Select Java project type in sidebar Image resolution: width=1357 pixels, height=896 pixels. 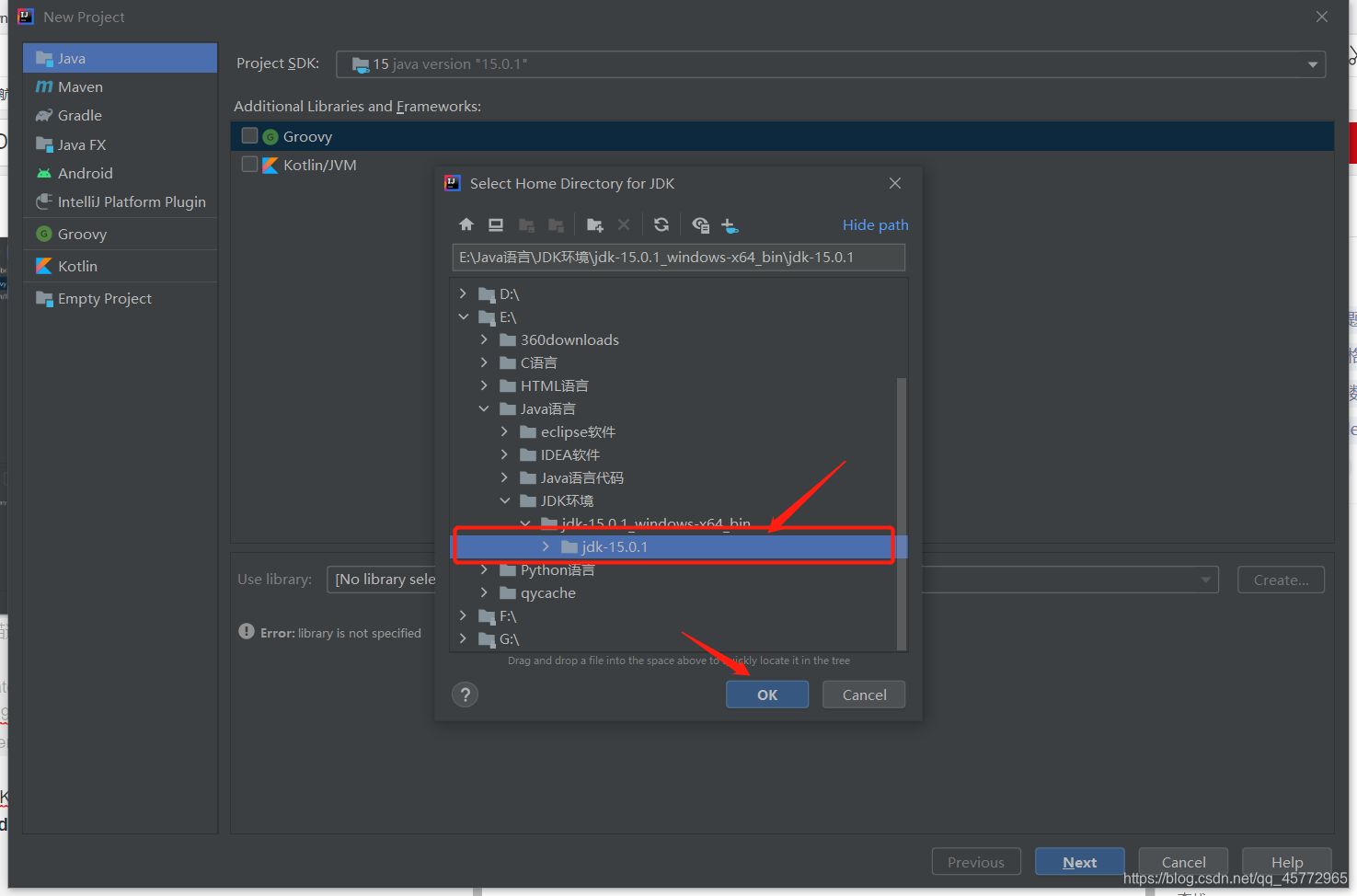(120, 58)
